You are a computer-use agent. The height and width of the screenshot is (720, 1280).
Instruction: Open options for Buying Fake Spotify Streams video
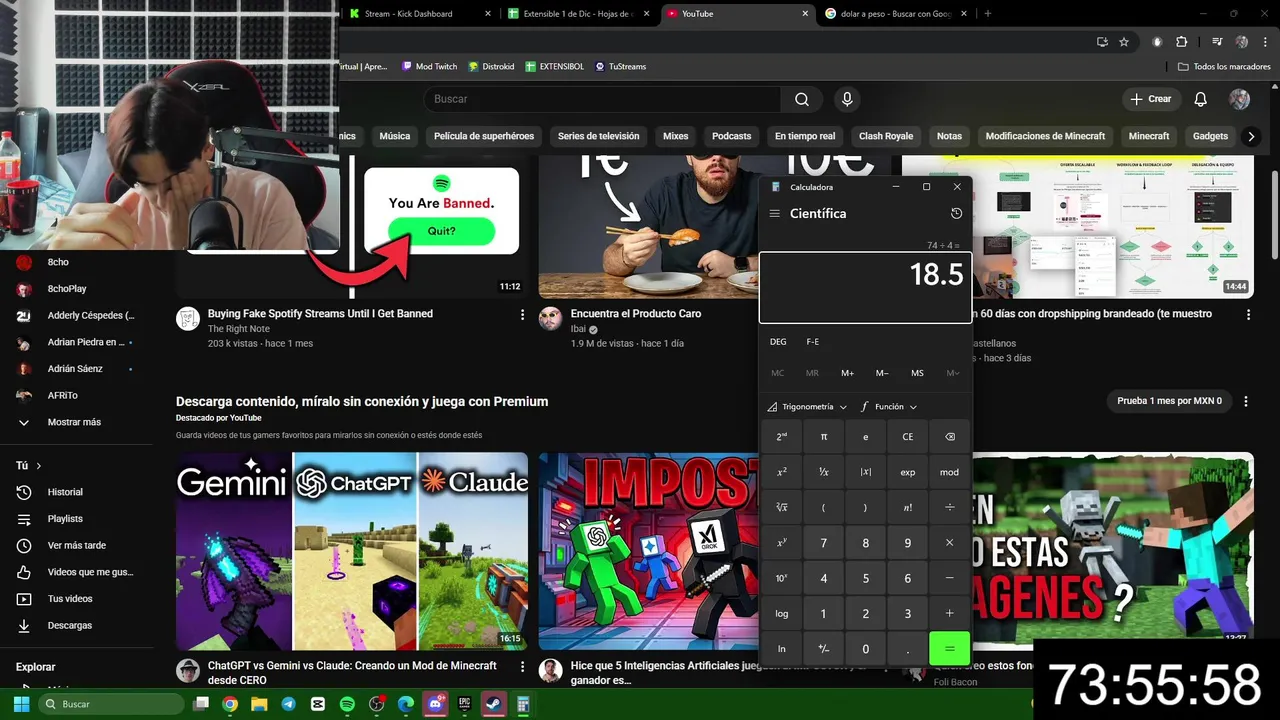coord(522,314)
